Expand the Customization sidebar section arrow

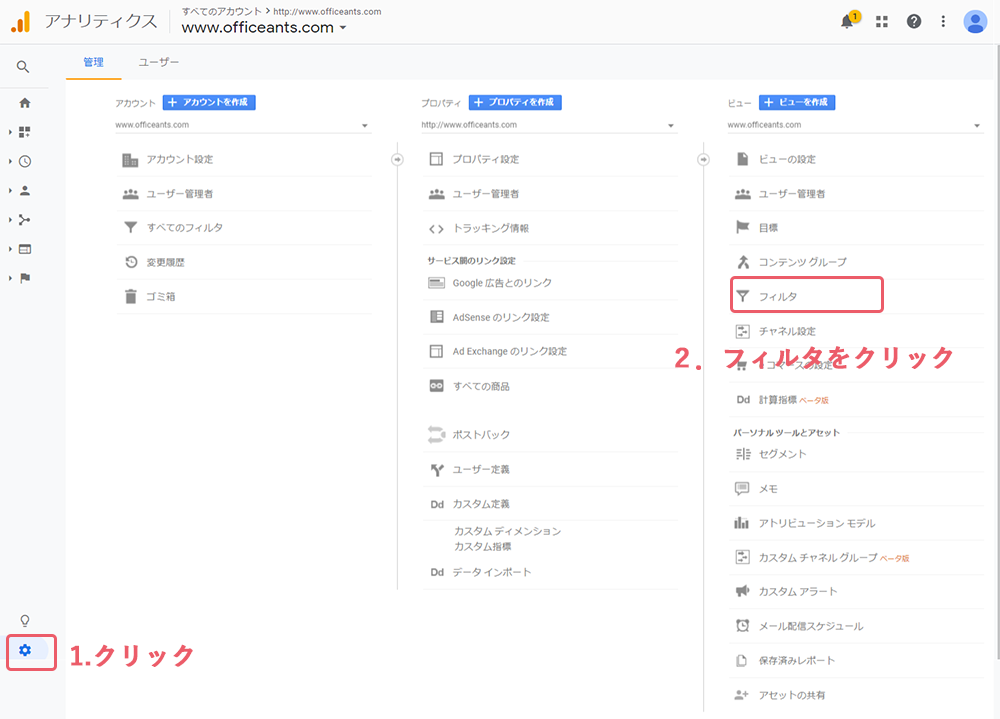[x=10, y=132]
